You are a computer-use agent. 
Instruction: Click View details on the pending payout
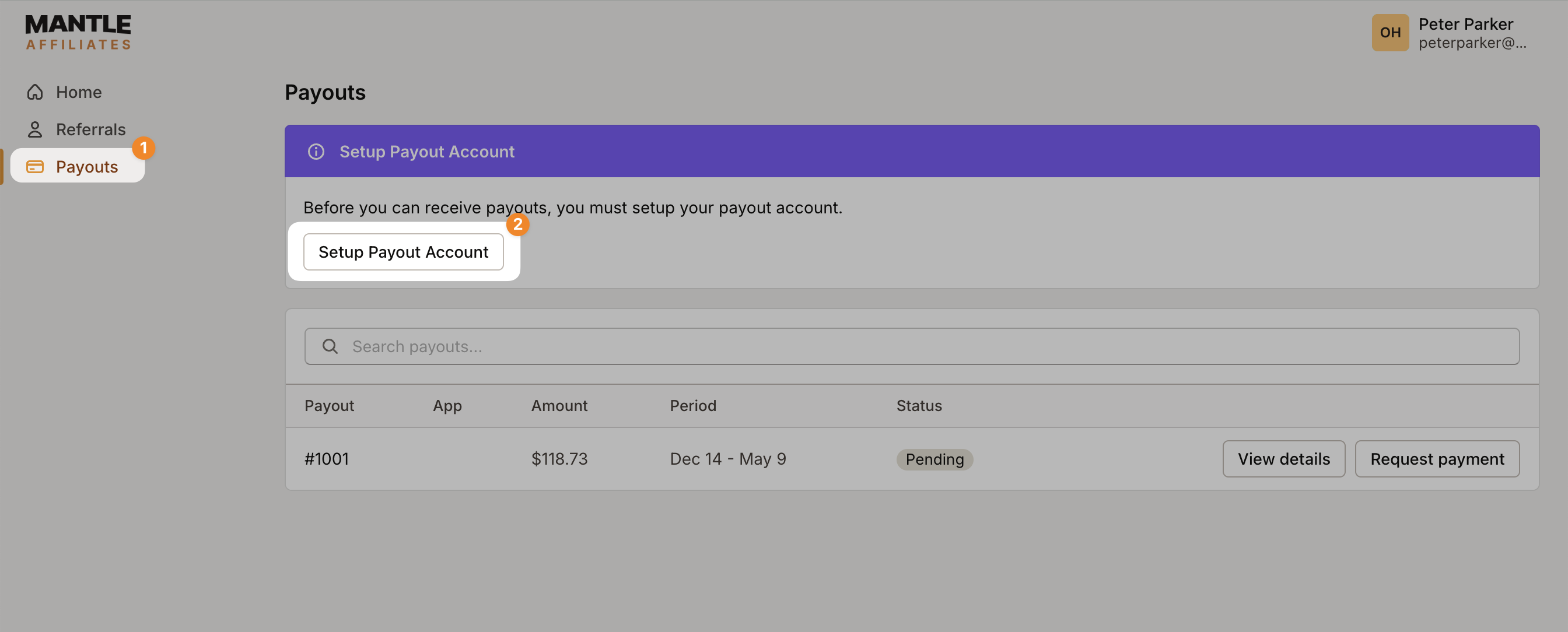(1284, 459)
